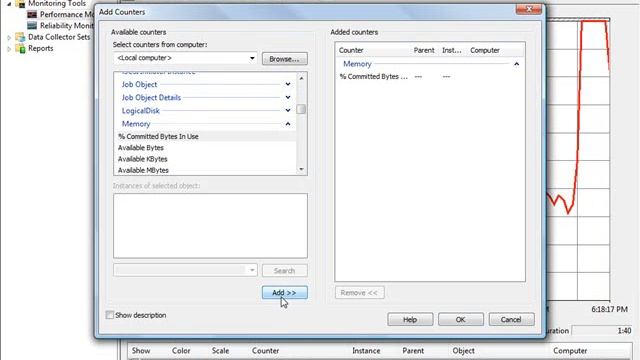Click the Add >> button

point(284,293)
